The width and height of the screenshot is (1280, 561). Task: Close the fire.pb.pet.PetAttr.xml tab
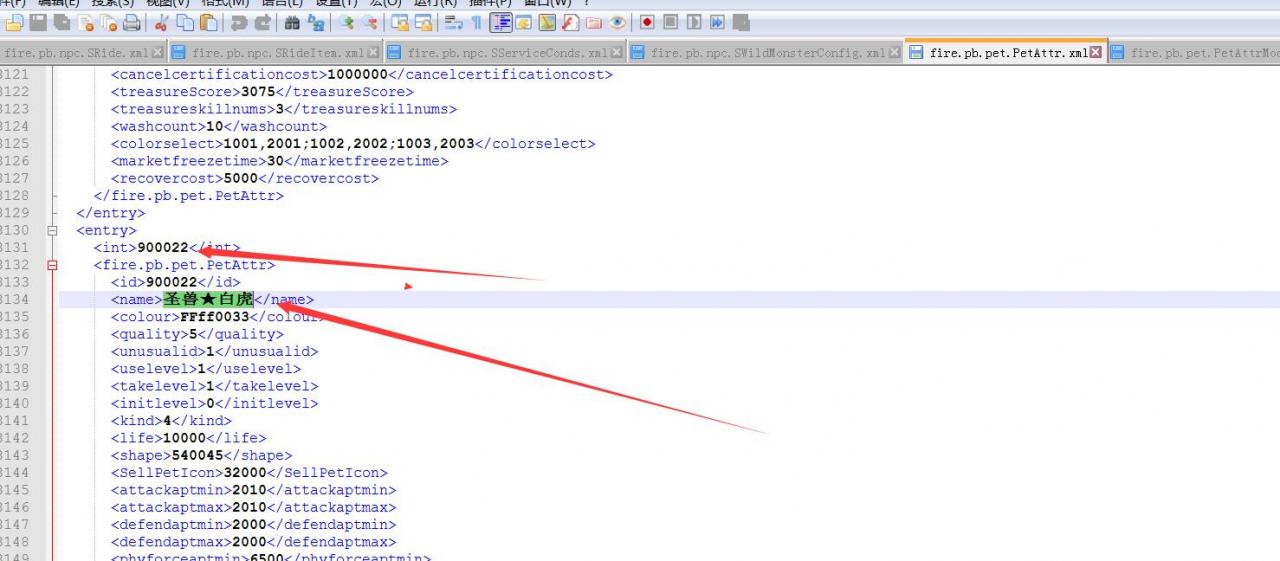click(x=1096, y=53)
